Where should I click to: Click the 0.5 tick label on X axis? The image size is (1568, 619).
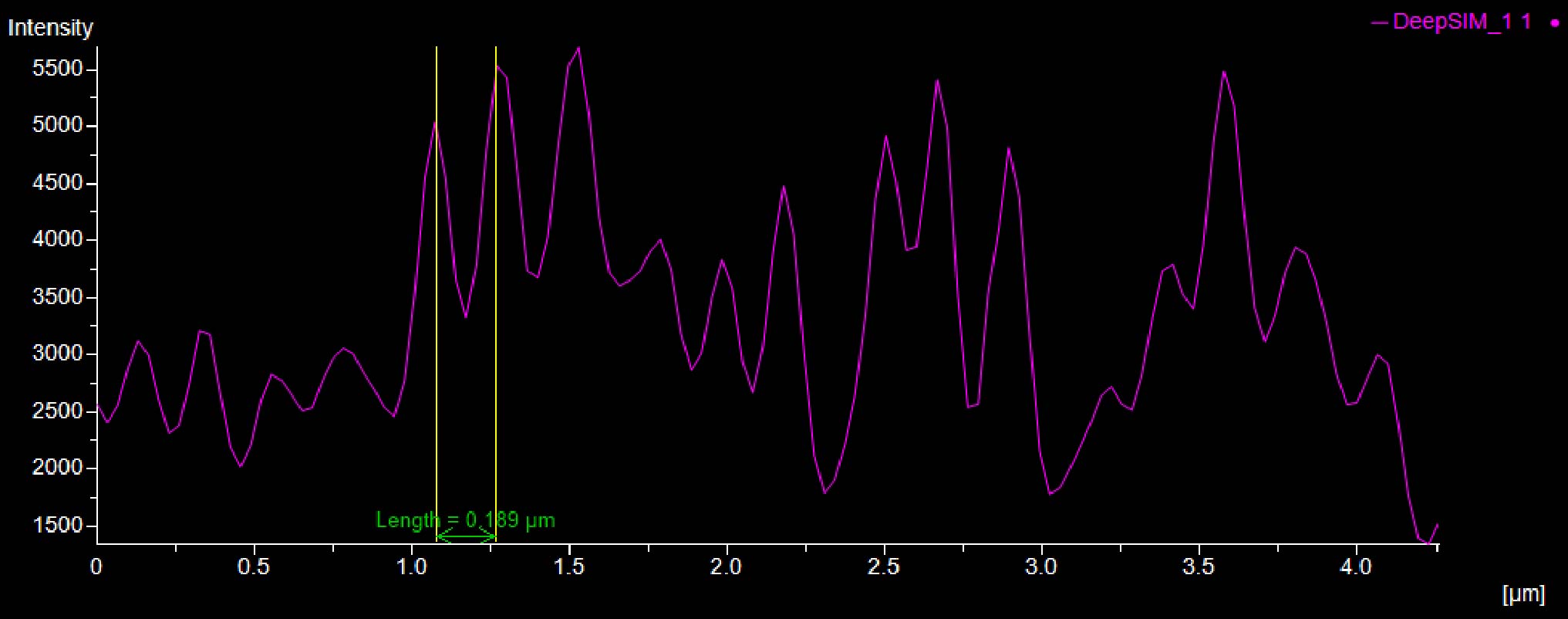[253, 567]
